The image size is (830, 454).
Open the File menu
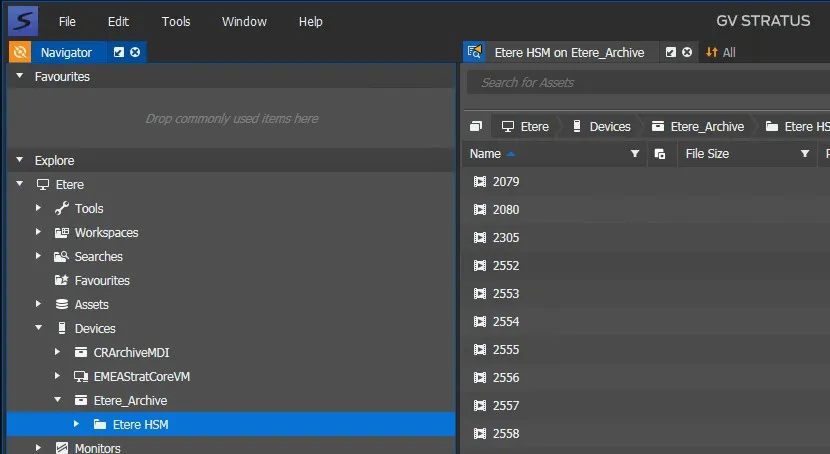(67, 21)
